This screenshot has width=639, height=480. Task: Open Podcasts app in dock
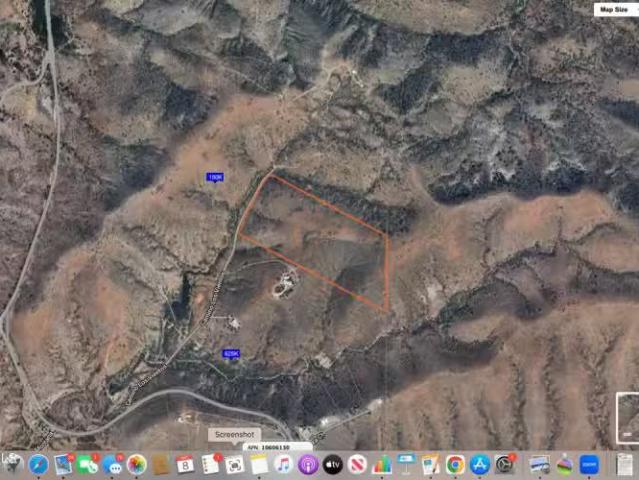coord(308,464)
